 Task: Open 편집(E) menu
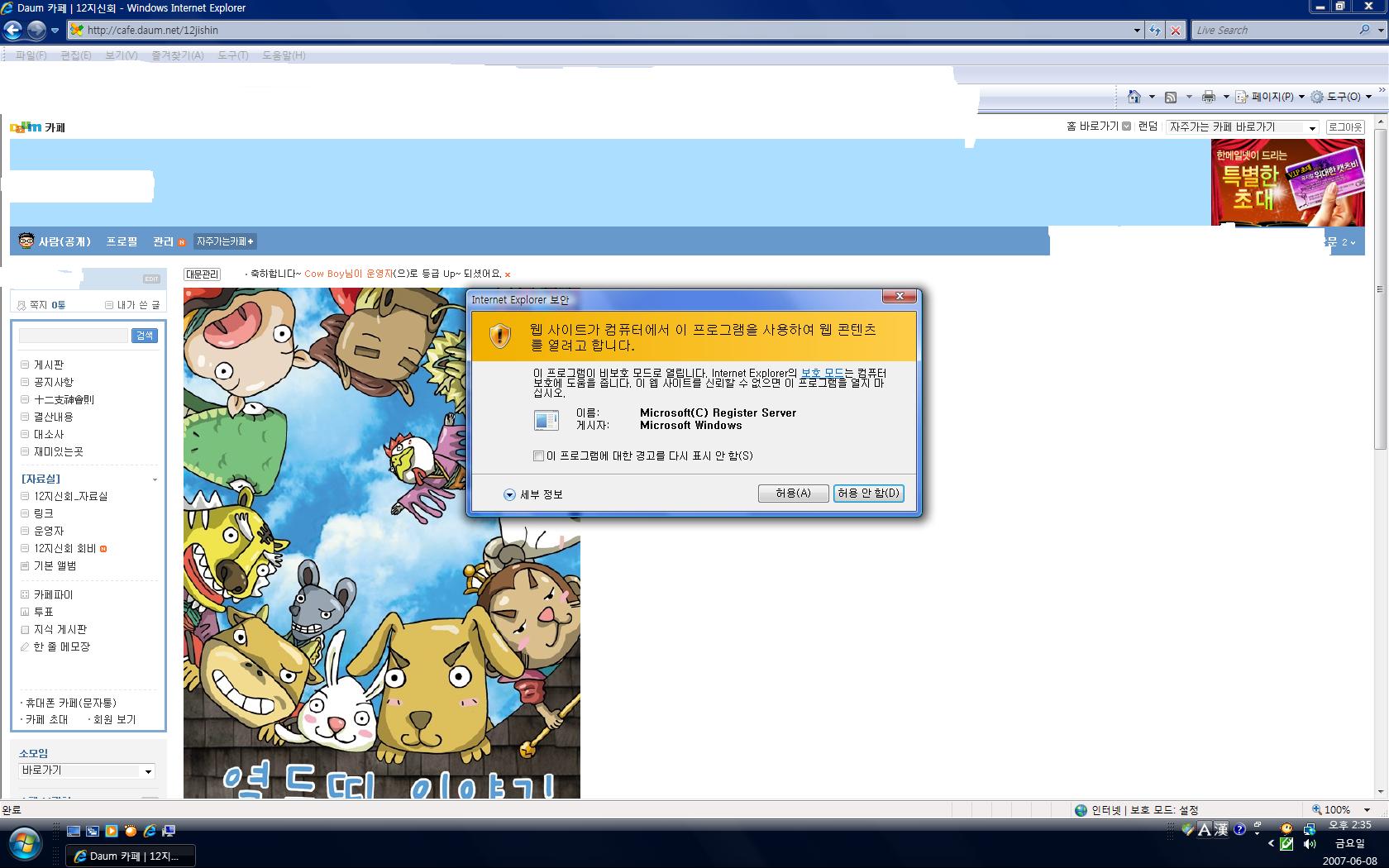tap(75, 55)
